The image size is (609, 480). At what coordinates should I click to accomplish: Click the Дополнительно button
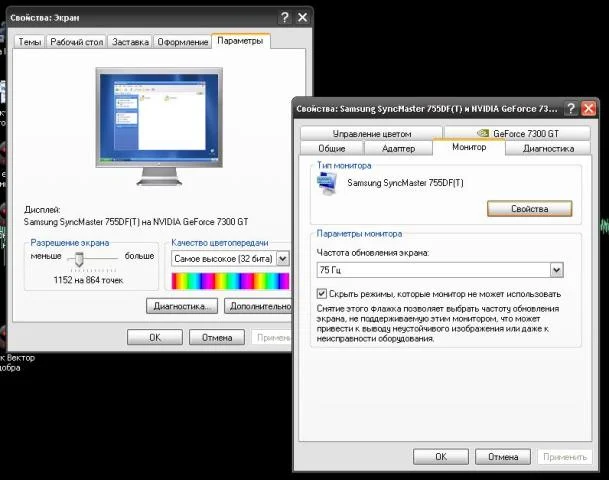click(x=258, y=306)
